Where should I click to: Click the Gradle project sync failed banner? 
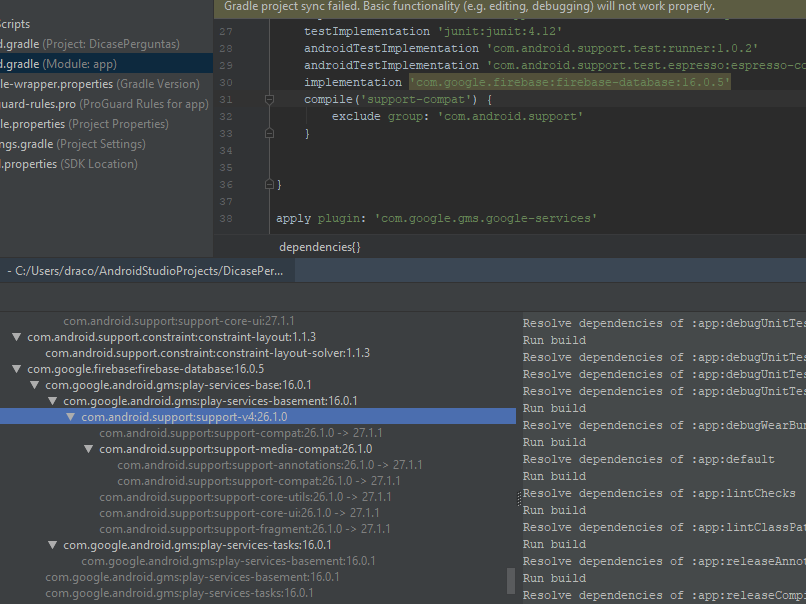510,7
